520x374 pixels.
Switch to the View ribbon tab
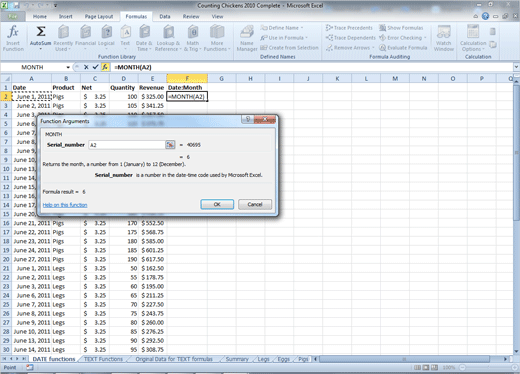(x=217, y=16)
